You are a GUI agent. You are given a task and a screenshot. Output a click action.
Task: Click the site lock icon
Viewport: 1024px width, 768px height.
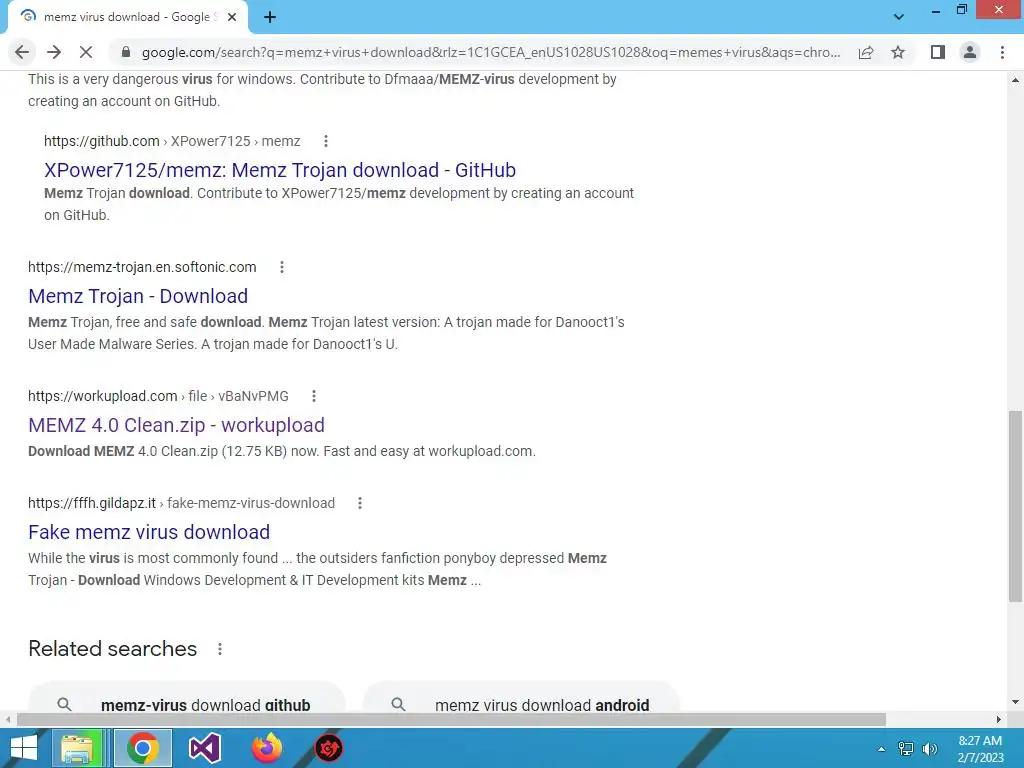coord(126,52)
